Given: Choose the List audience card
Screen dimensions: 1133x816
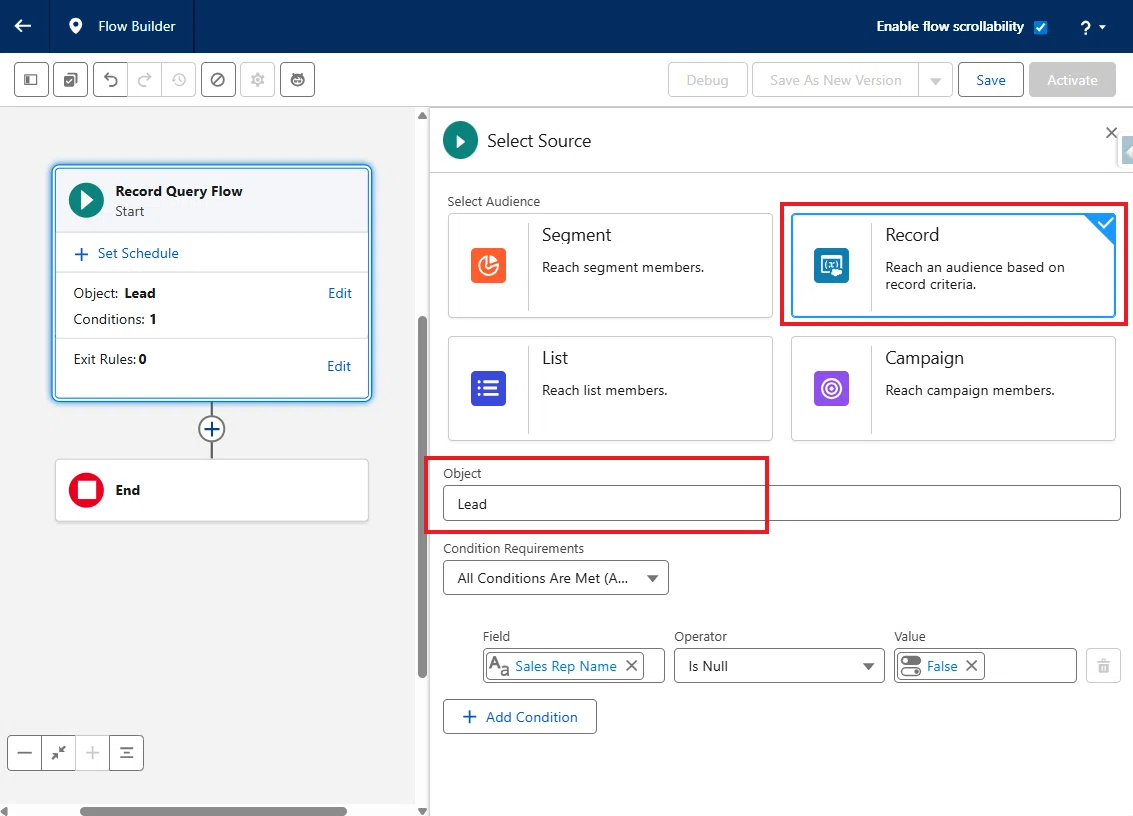Looking at the screenshot, I should [611, 388].
